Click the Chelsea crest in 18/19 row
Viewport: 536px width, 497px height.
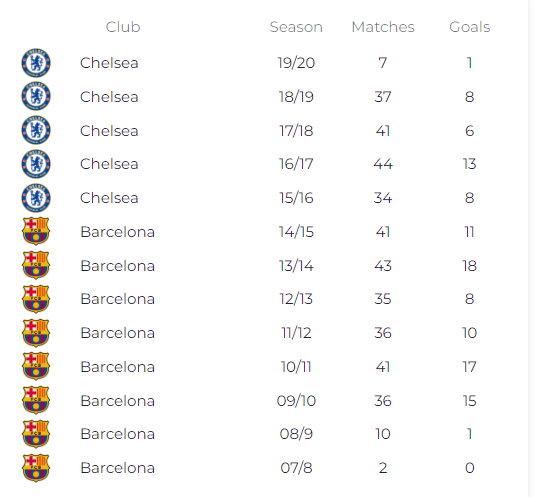tap(36, 96)
